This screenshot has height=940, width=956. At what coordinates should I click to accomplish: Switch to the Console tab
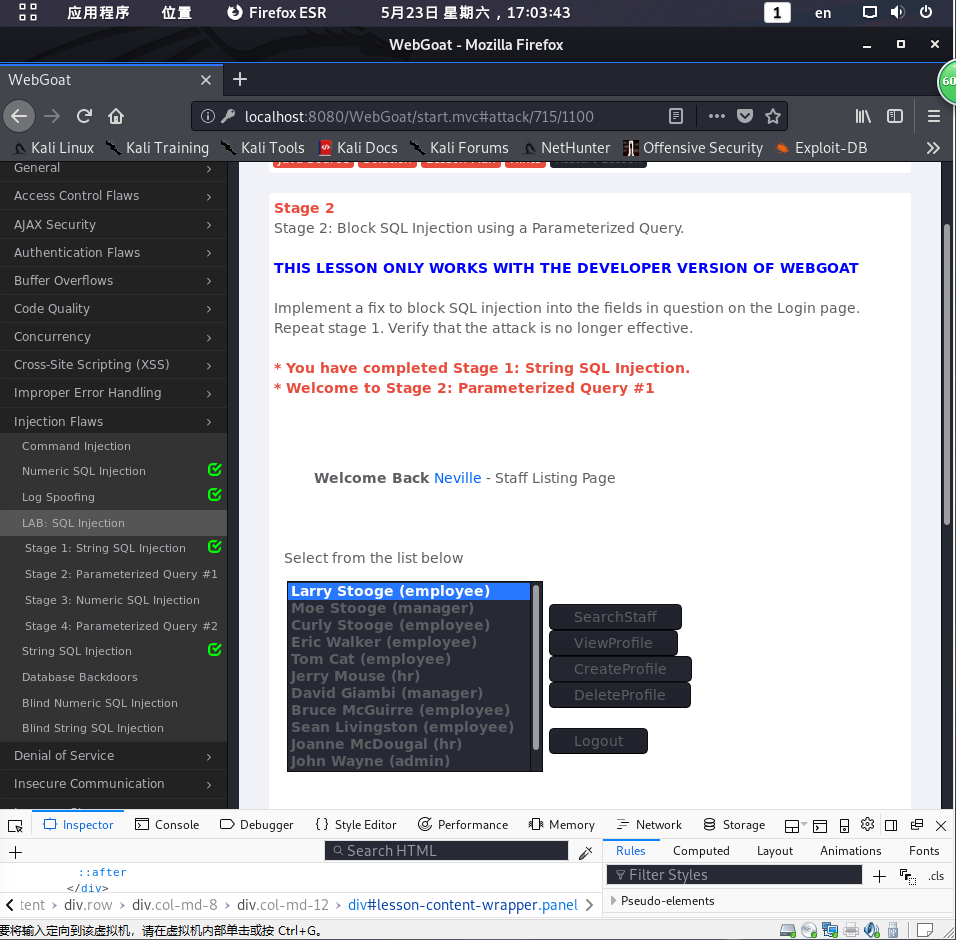point(167,825)
